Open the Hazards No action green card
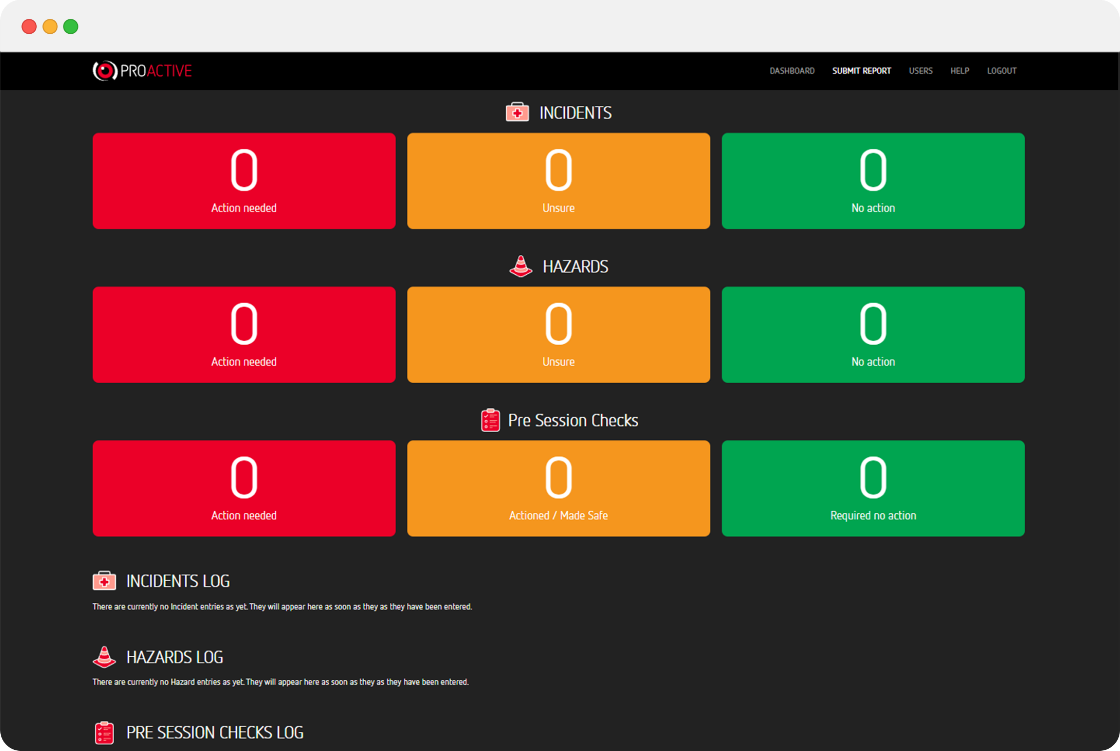The width and height of the screenshot is (1120, 751). click(873, 334)
